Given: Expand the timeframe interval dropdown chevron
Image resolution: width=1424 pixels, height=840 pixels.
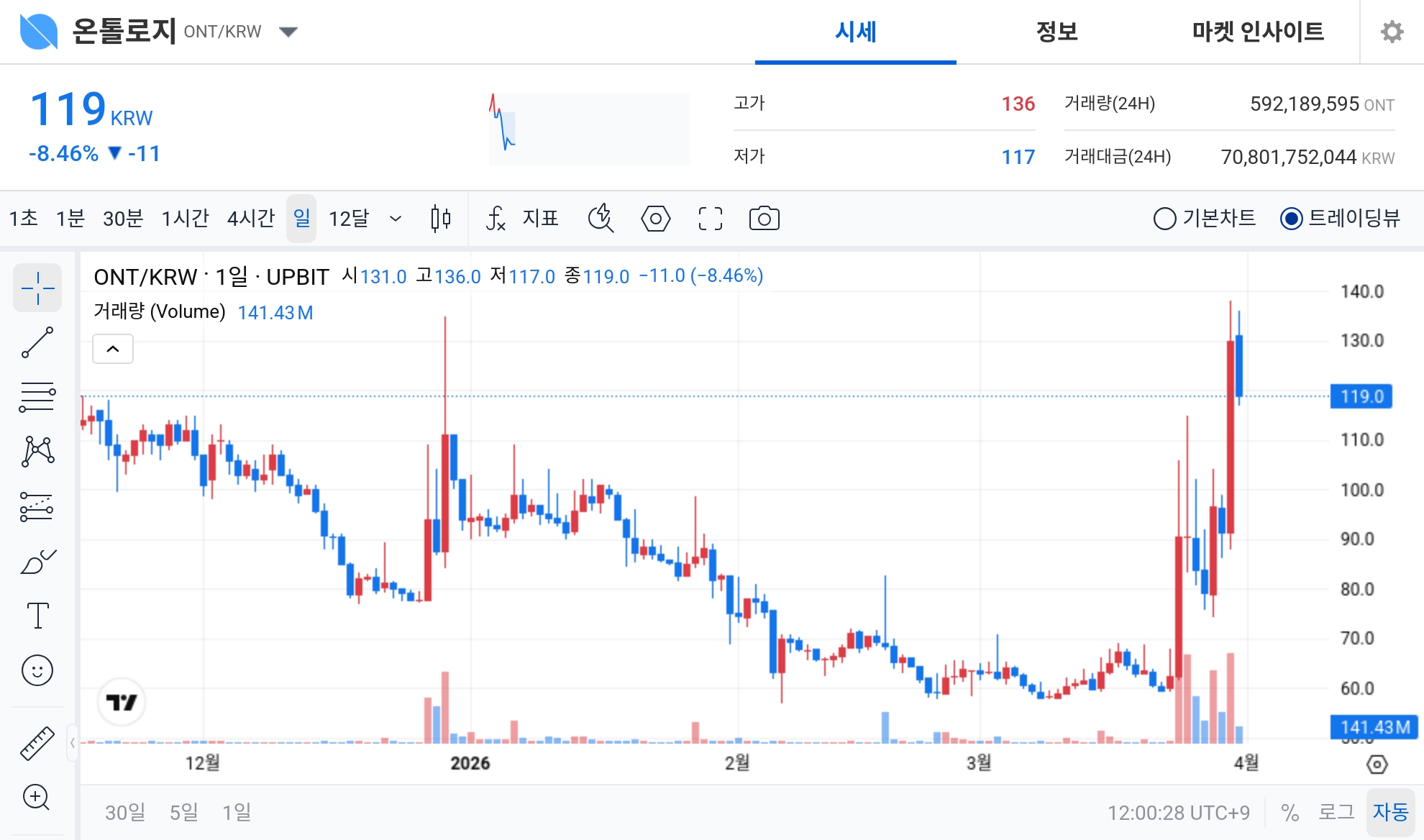Looking at the screenshot, I should 395,218.
